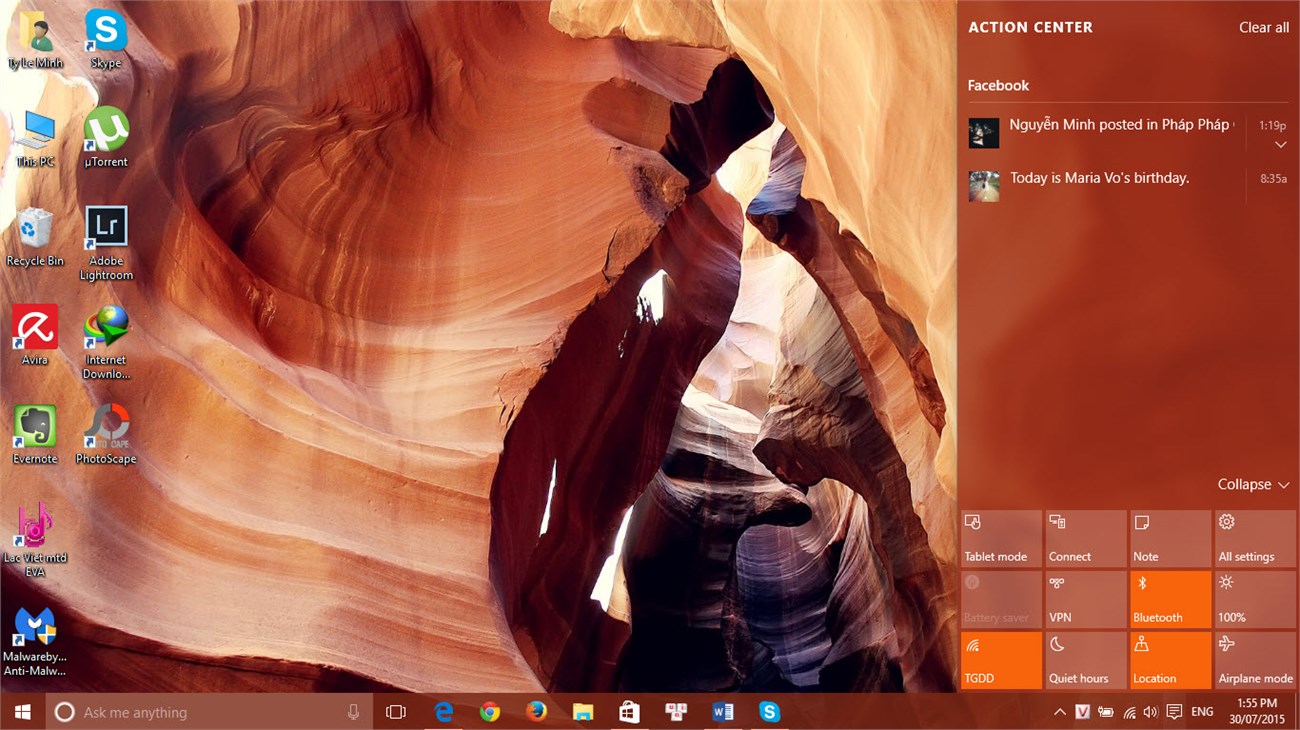Image resolution: width=1300 pixels, height=730 pixels.
Task: Select the PhotoScape desktop shortcut
Action: tap(106, 436)
